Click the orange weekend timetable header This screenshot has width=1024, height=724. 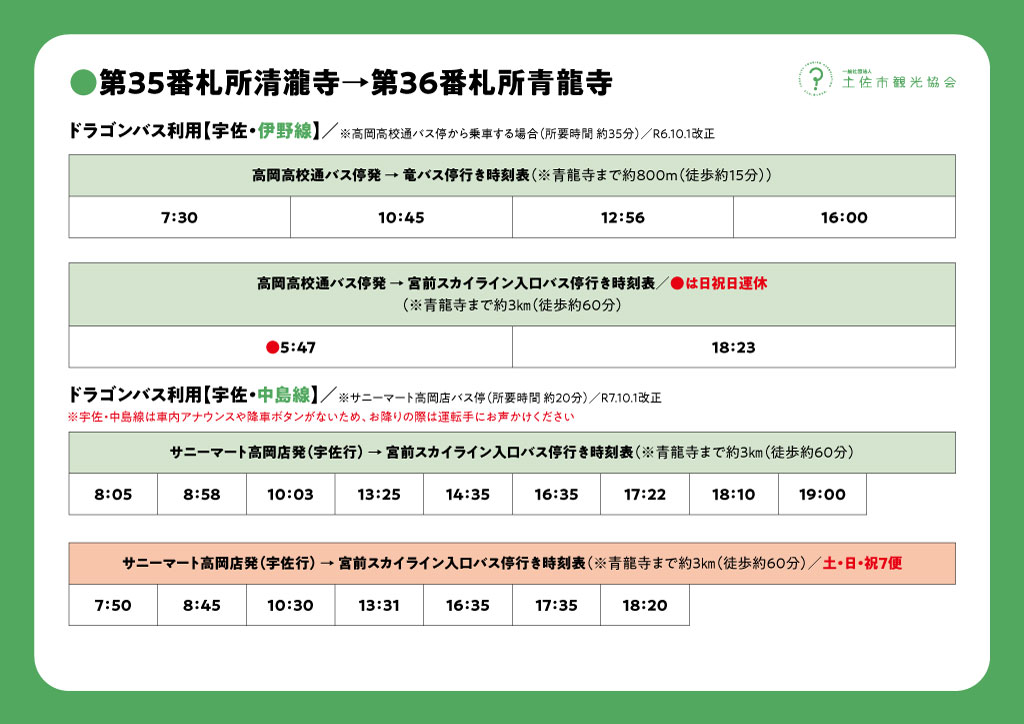[x=512, y=564]
